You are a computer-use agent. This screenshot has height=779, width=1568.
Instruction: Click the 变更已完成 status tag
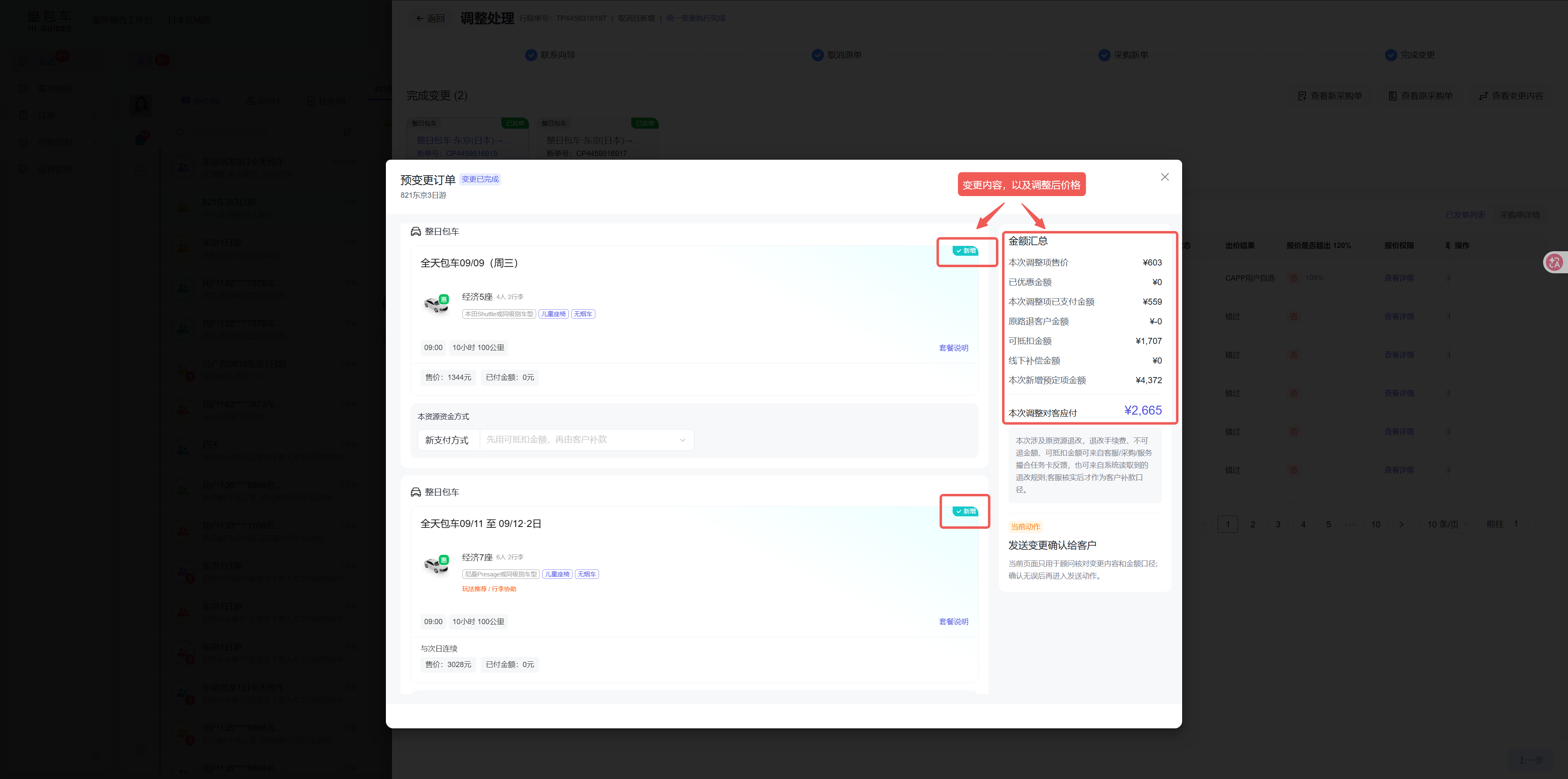point(480,179)
